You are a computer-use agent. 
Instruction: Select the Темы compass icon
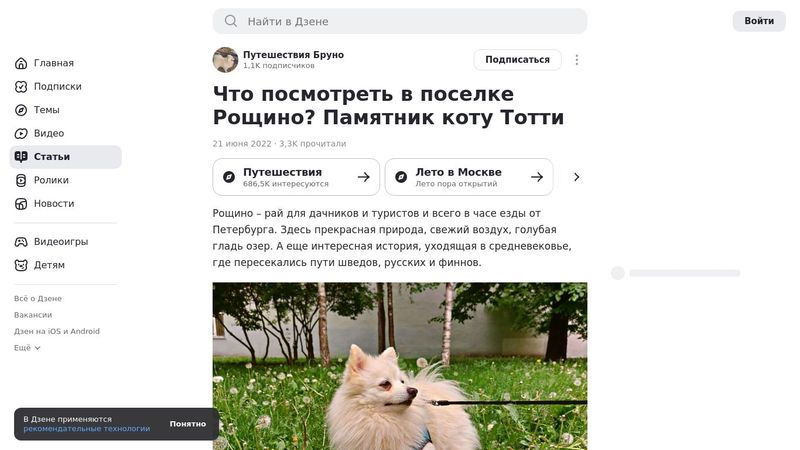coord(21,110)
